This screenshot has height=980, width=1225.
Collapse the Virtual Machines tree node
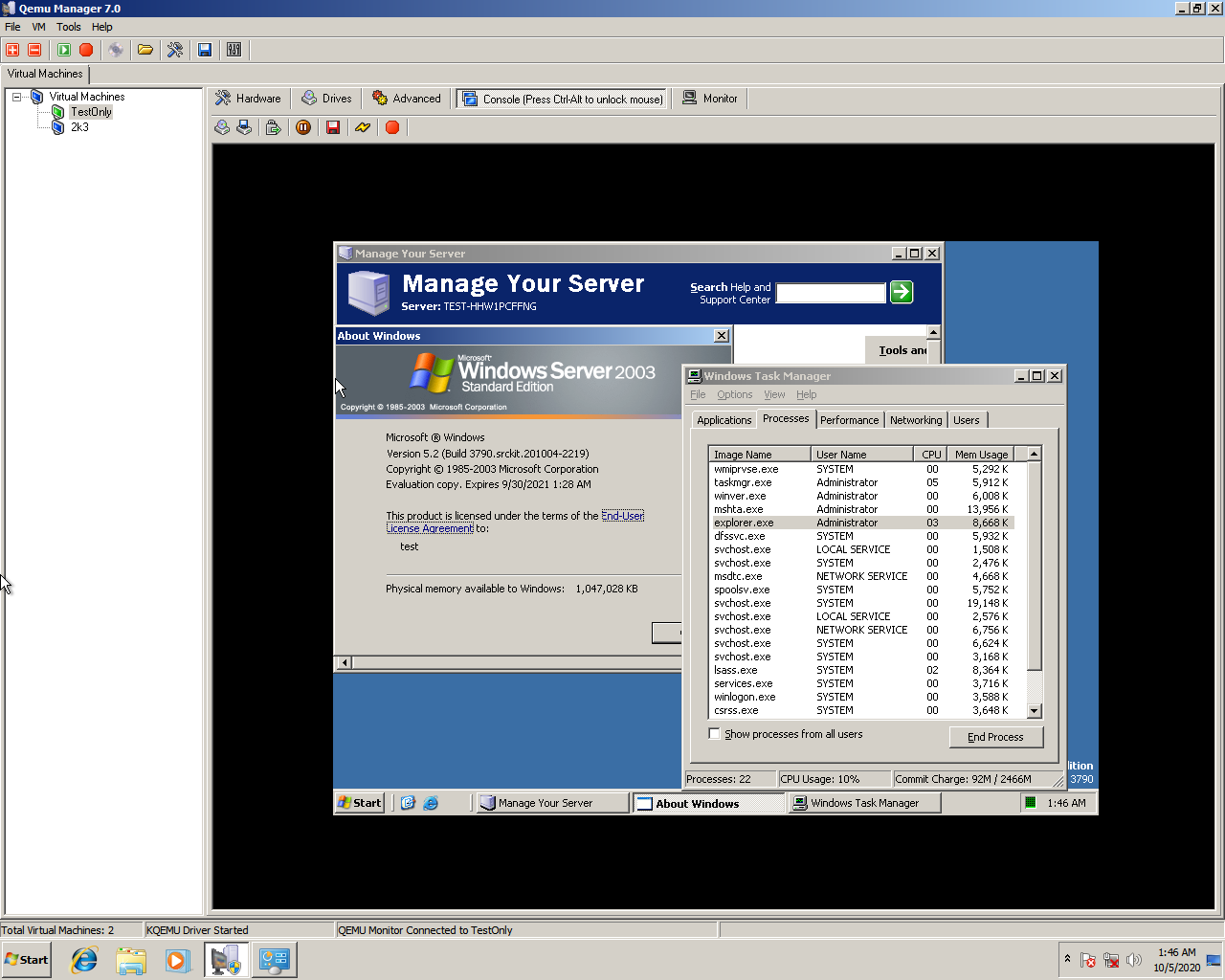pos(16,97)
